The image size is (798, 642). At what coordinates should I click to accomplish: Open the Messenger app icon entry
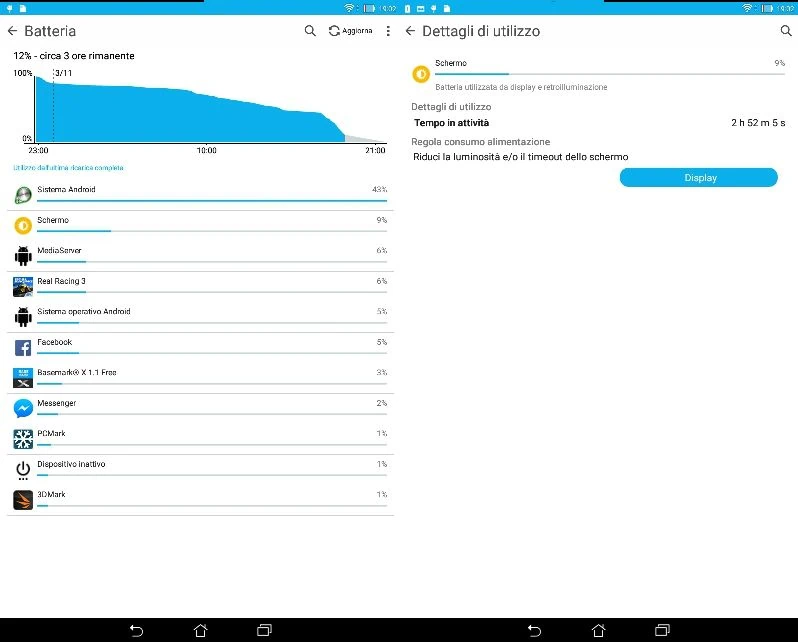[23, 409]
